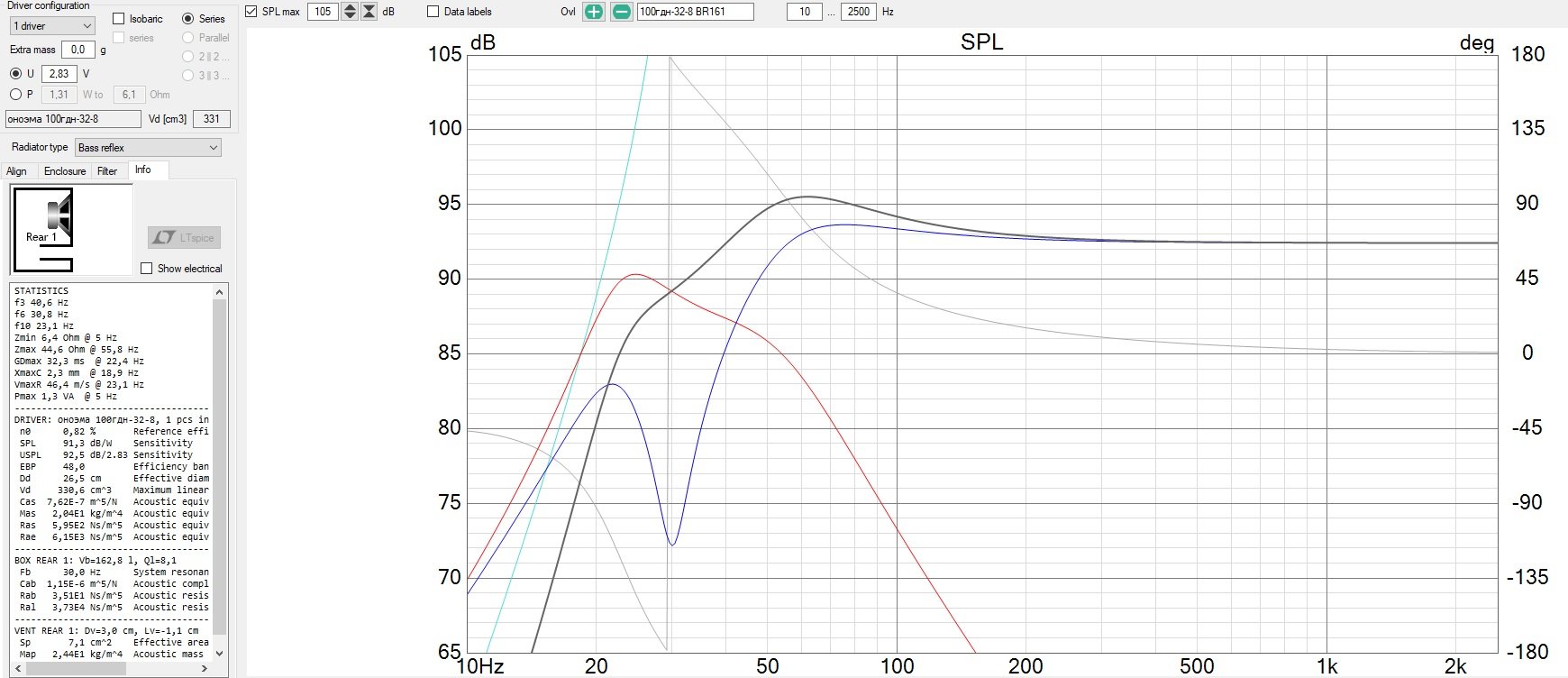
Task: Click the driver name field оноэма 100гдн-32-8
Action: [73, 119]
